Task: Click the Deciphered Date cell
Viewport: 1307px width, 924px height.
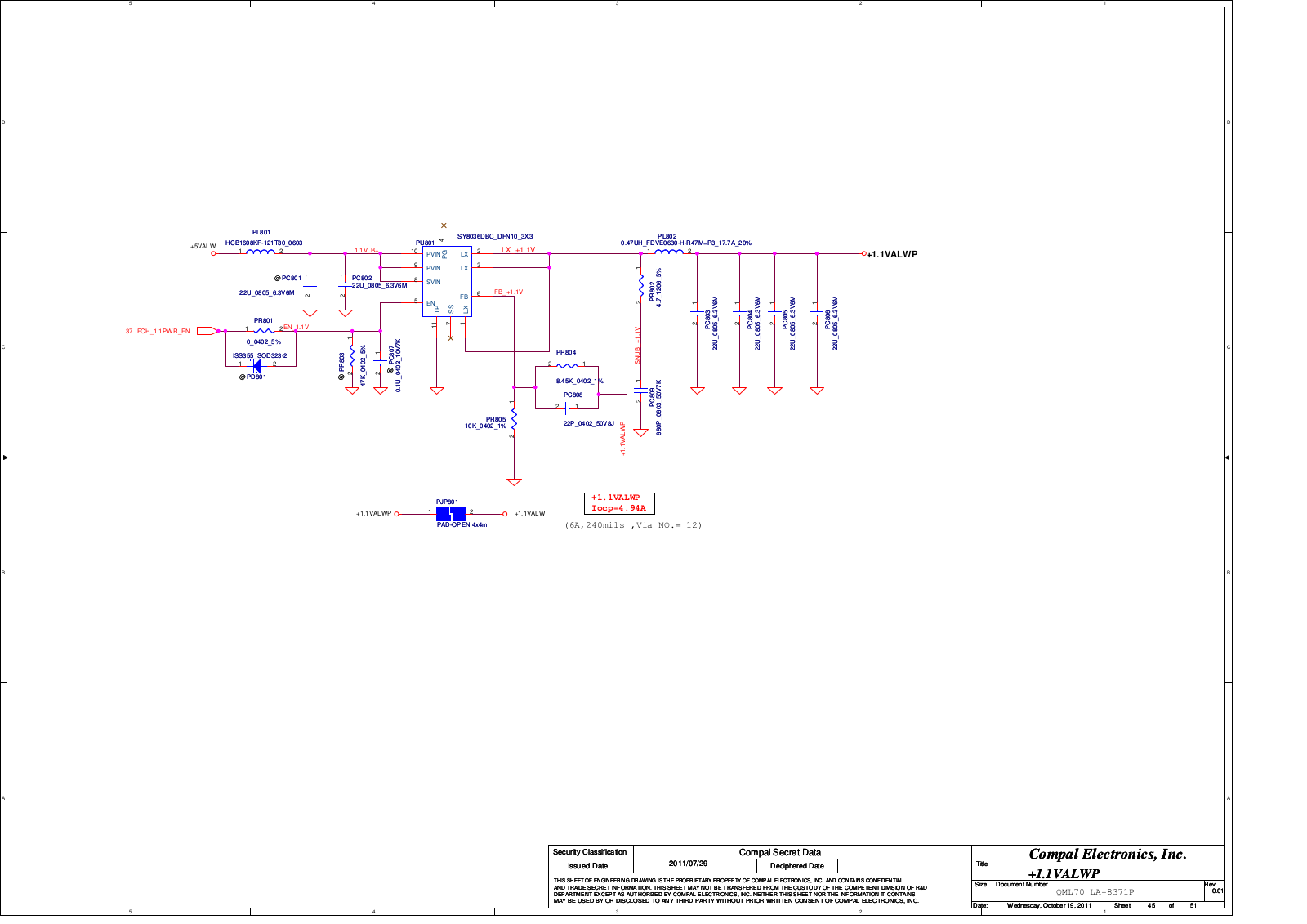Action: (x=797, y=866)
